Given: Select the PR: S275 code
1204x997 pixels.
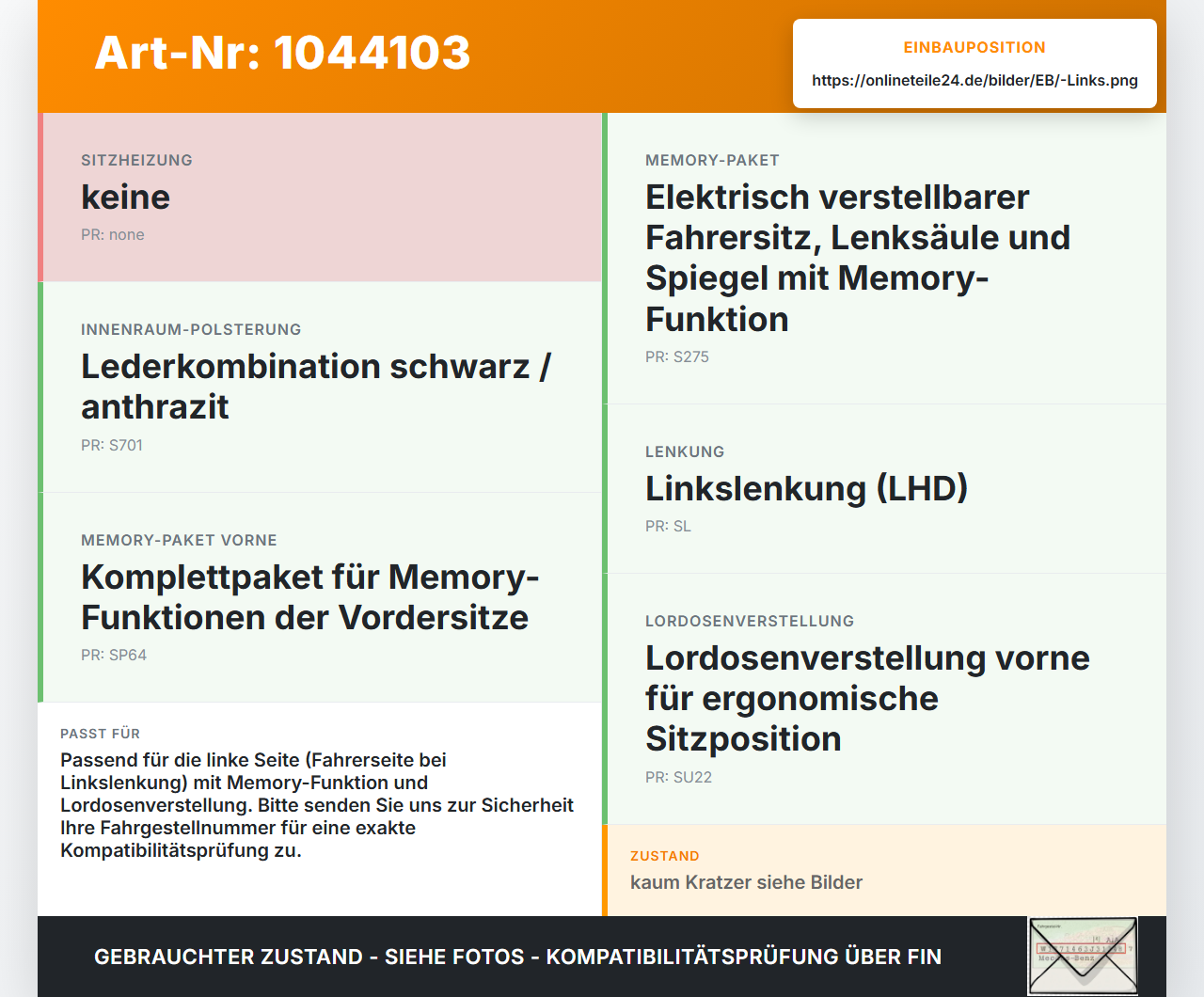Looking at the screenshot, I should coord(676,356).
